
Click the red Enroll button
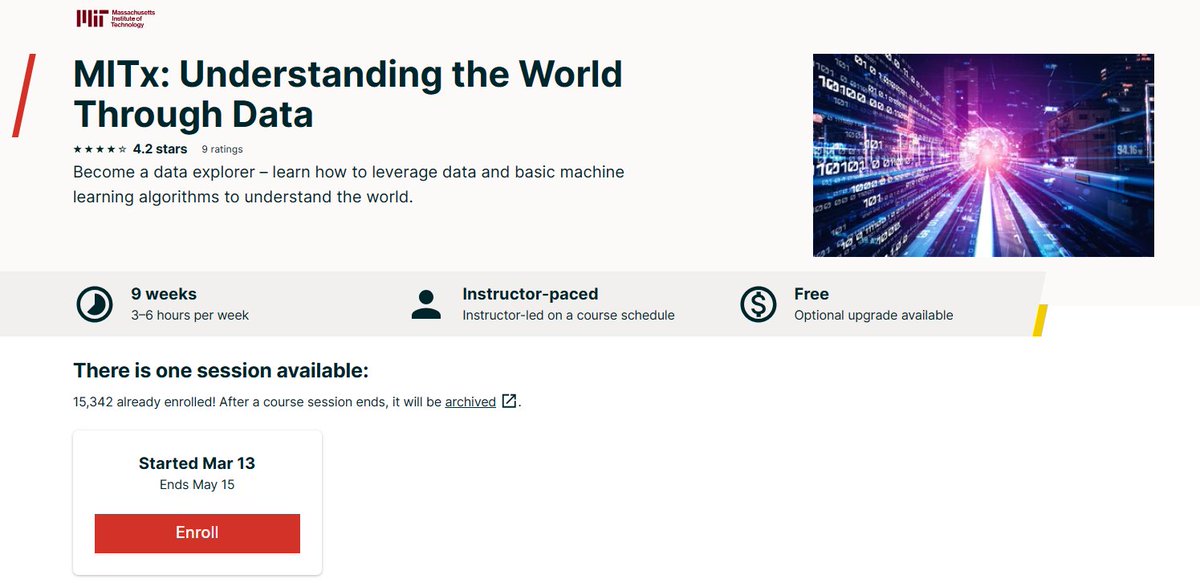pyautogui.click(x=197, y=533)
